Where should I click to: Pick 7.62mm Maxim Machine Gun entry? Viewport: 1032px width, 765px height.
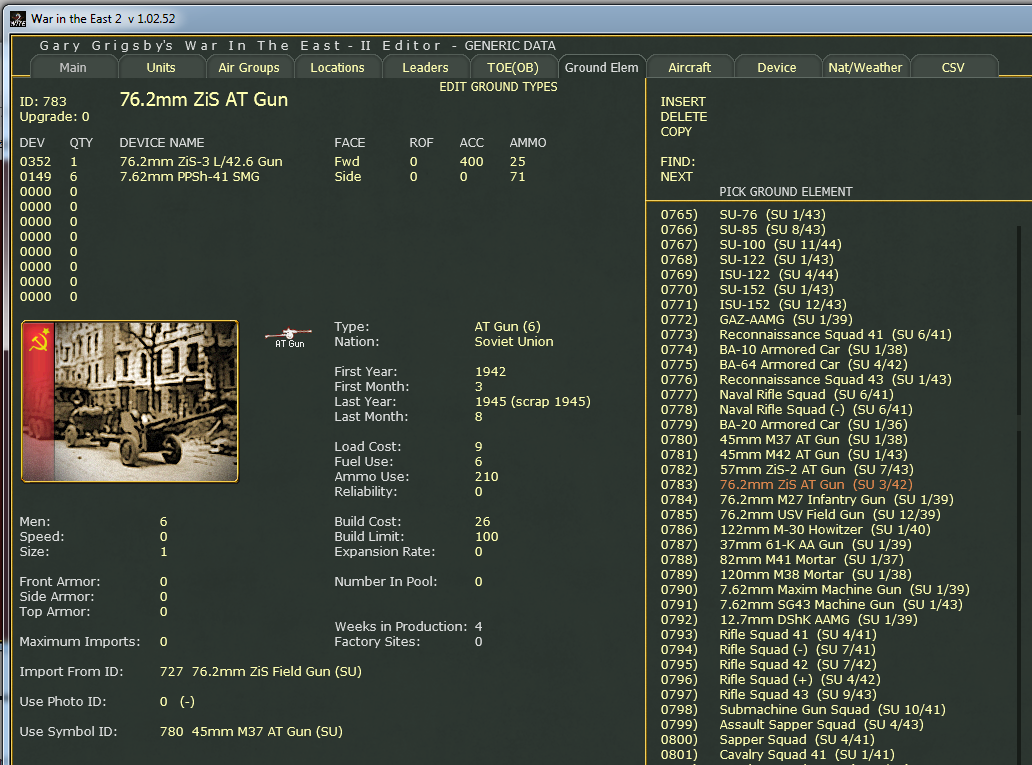tap(844, 590)
